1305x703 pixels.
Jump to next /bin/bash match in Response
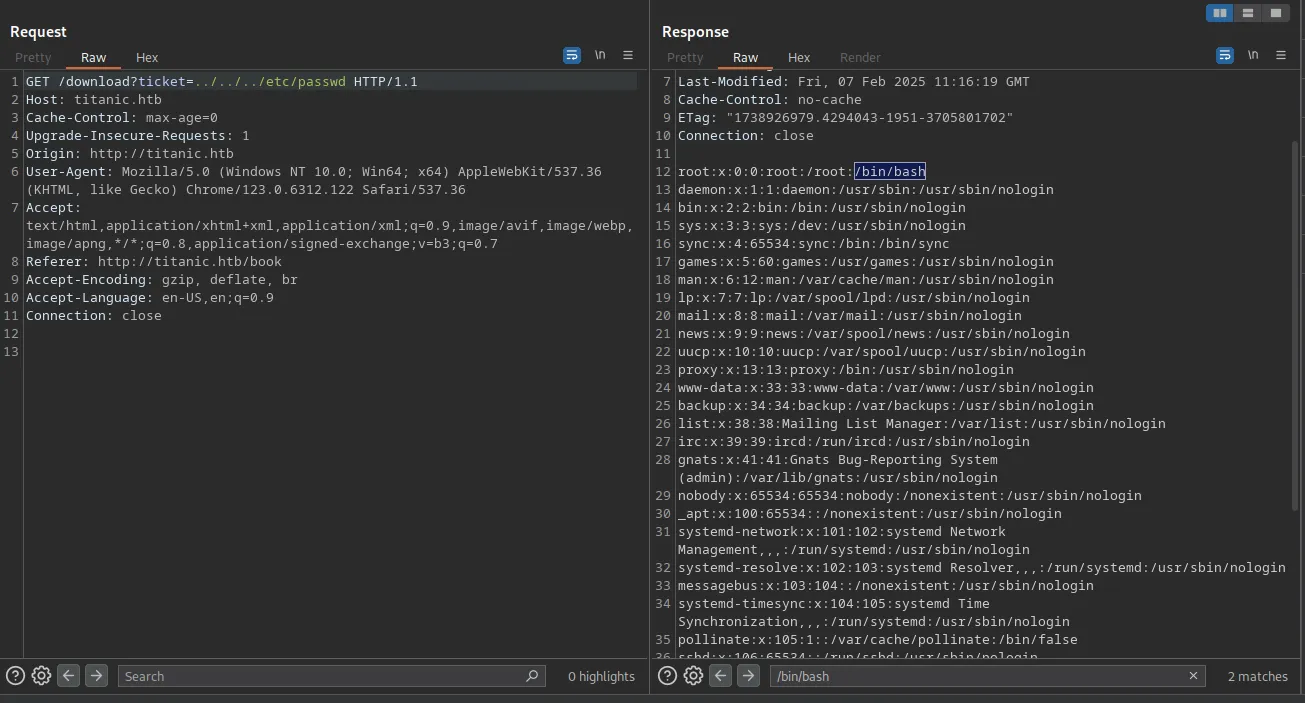pos(748,676)
